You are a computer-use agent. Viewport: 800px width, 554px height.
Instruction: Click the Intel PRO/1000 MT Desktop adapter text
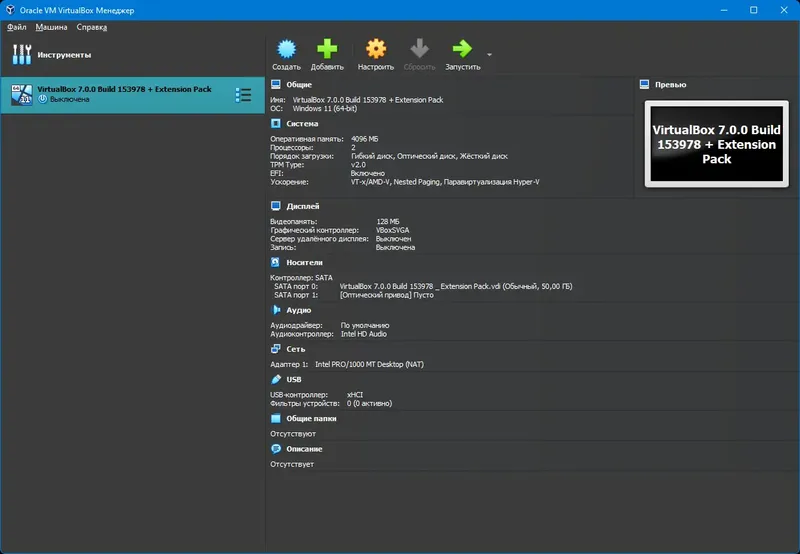(x=369, y=364)
